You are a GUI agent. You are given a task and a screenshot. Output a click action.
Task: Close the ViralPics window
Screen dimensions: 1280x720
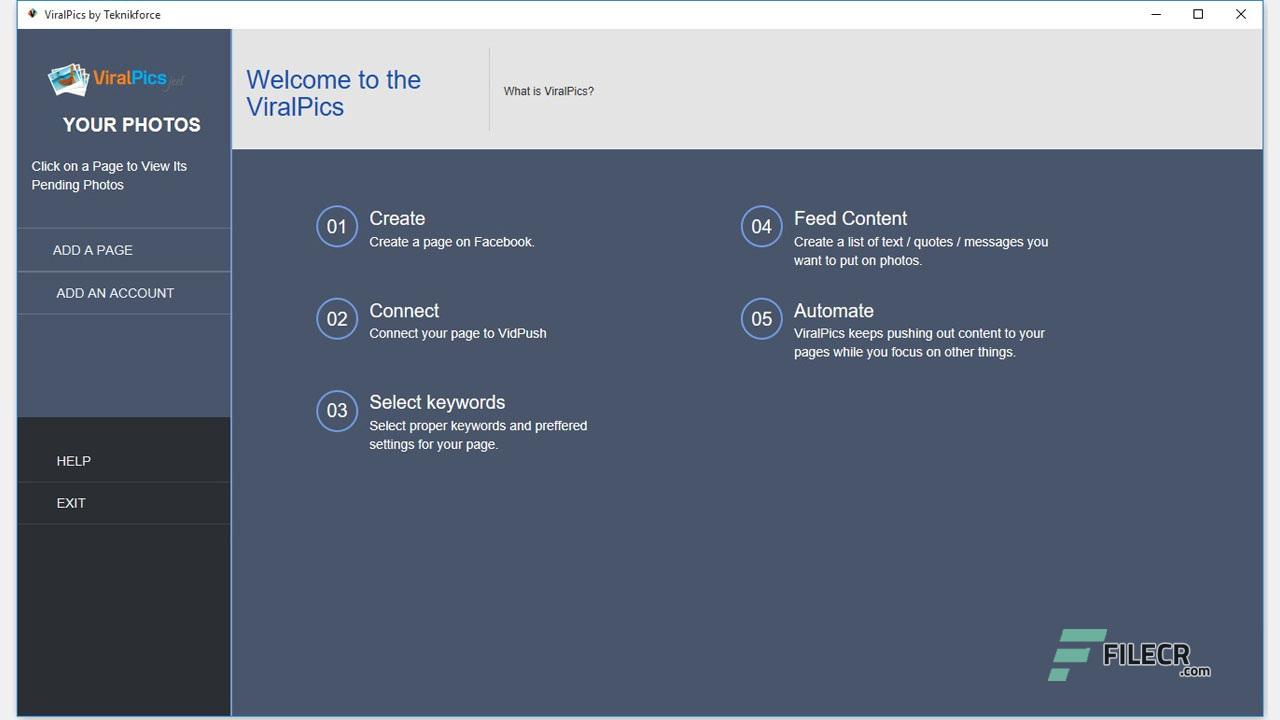(1241, 14)
